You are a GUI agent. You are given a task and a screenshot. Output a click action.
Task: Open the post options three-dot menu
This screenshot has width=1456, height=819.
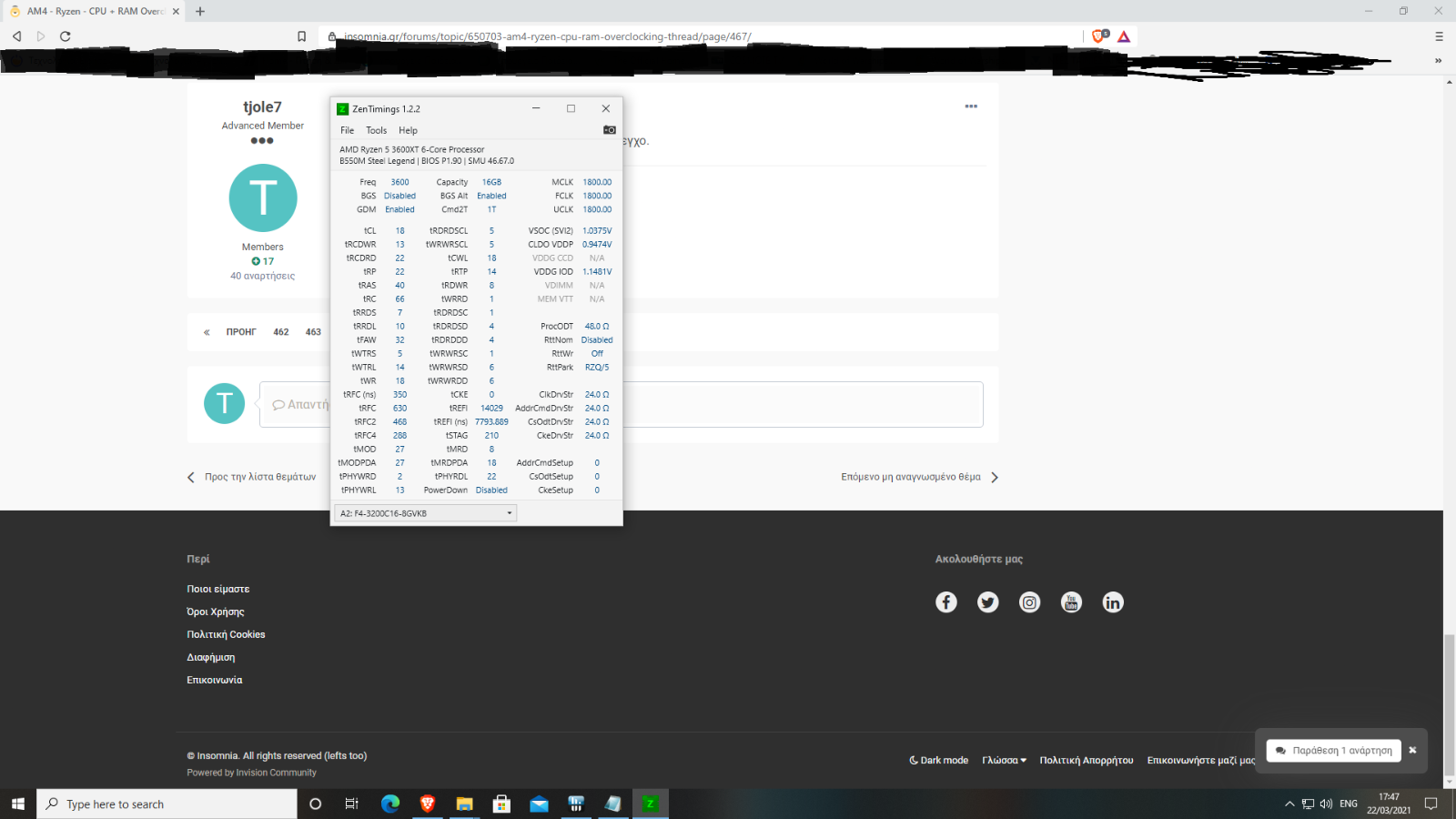pyautogui.click(x=971, y=106)
